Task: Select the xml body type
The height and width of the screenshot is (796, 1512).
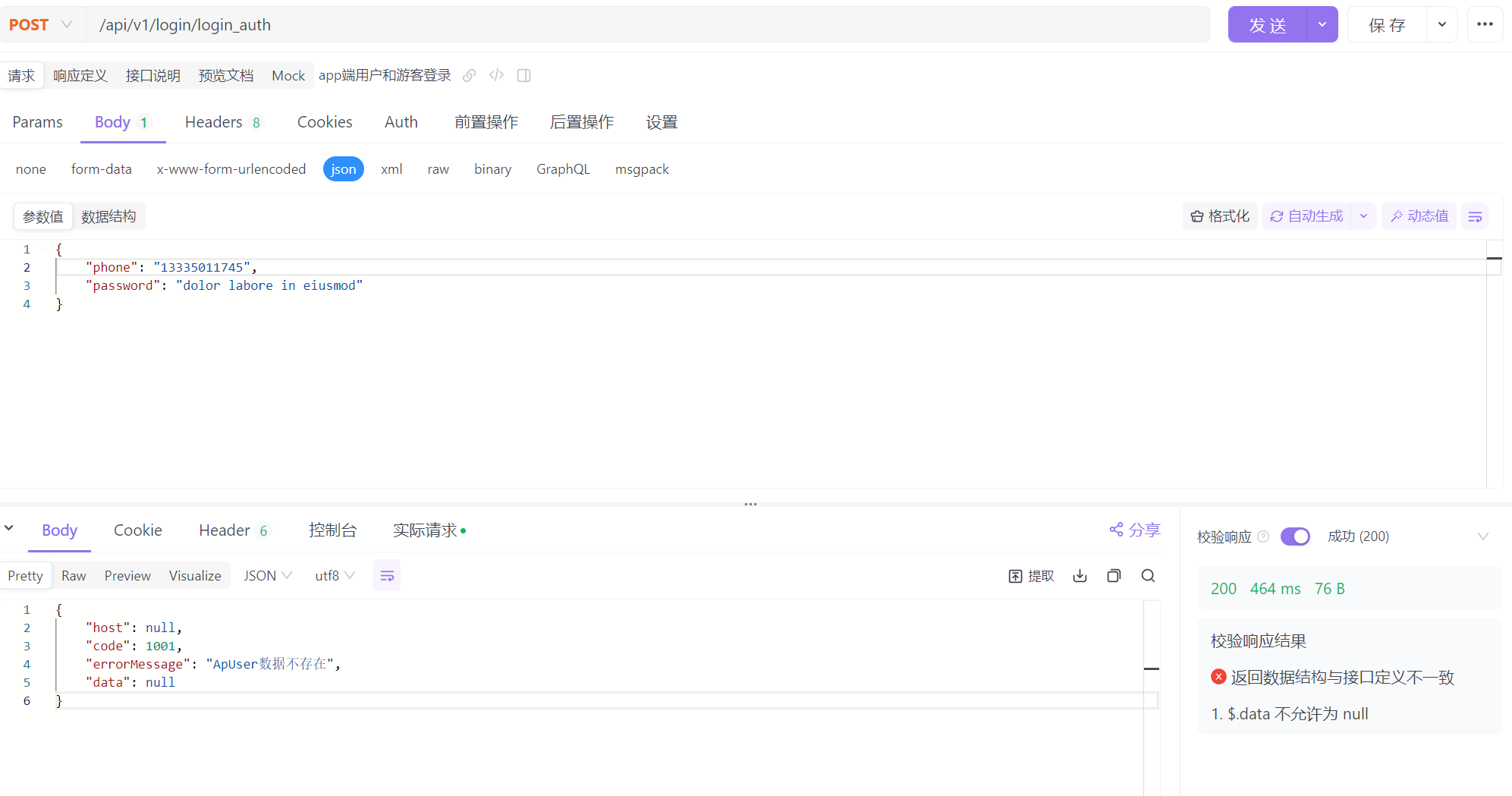Action: (x=391, y=169)
